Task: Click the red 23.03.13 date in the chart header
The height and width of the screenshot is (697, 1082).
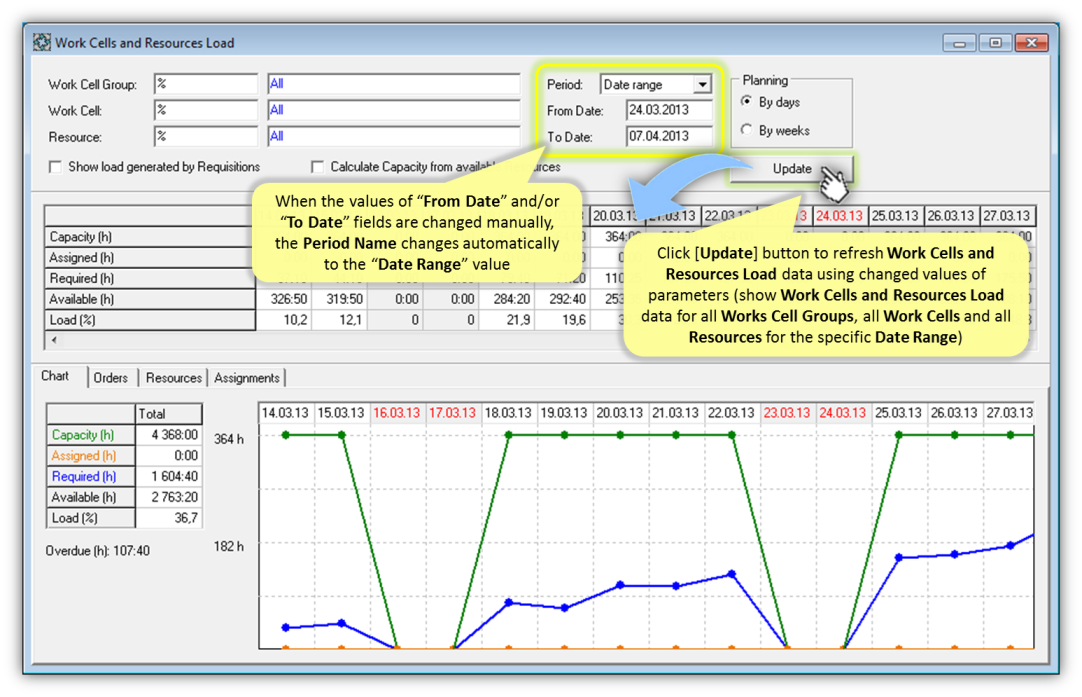Action: [x=787, y=413]
